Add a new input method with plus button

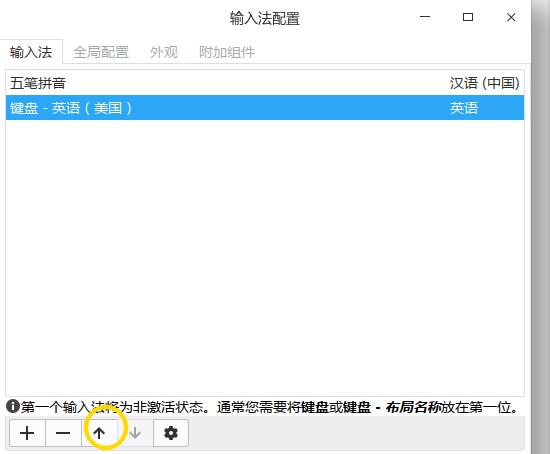point(27,433)
